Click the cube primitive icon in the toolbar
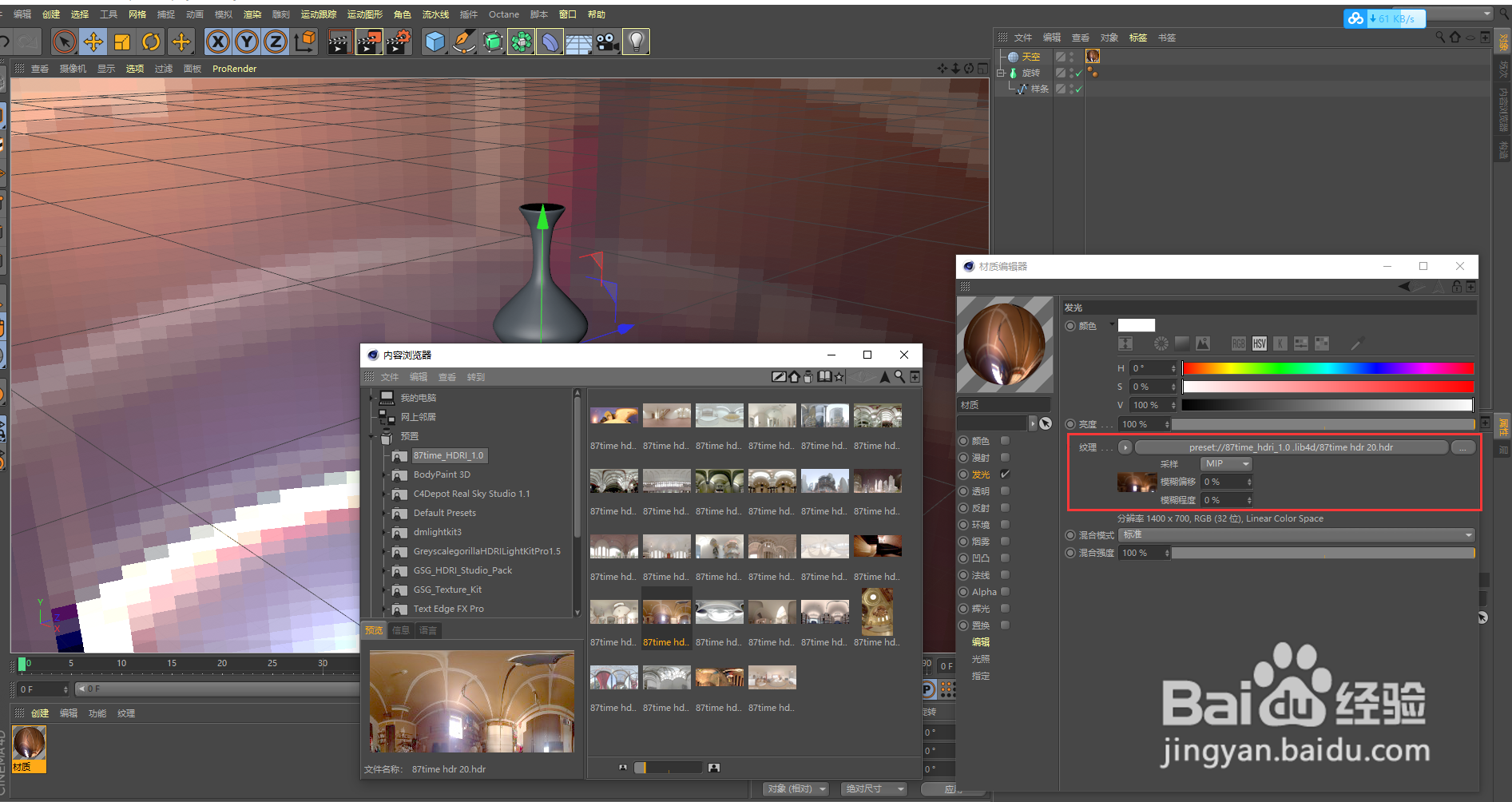Viewport: 1512px width, 802px height. [x=435, y=42]
